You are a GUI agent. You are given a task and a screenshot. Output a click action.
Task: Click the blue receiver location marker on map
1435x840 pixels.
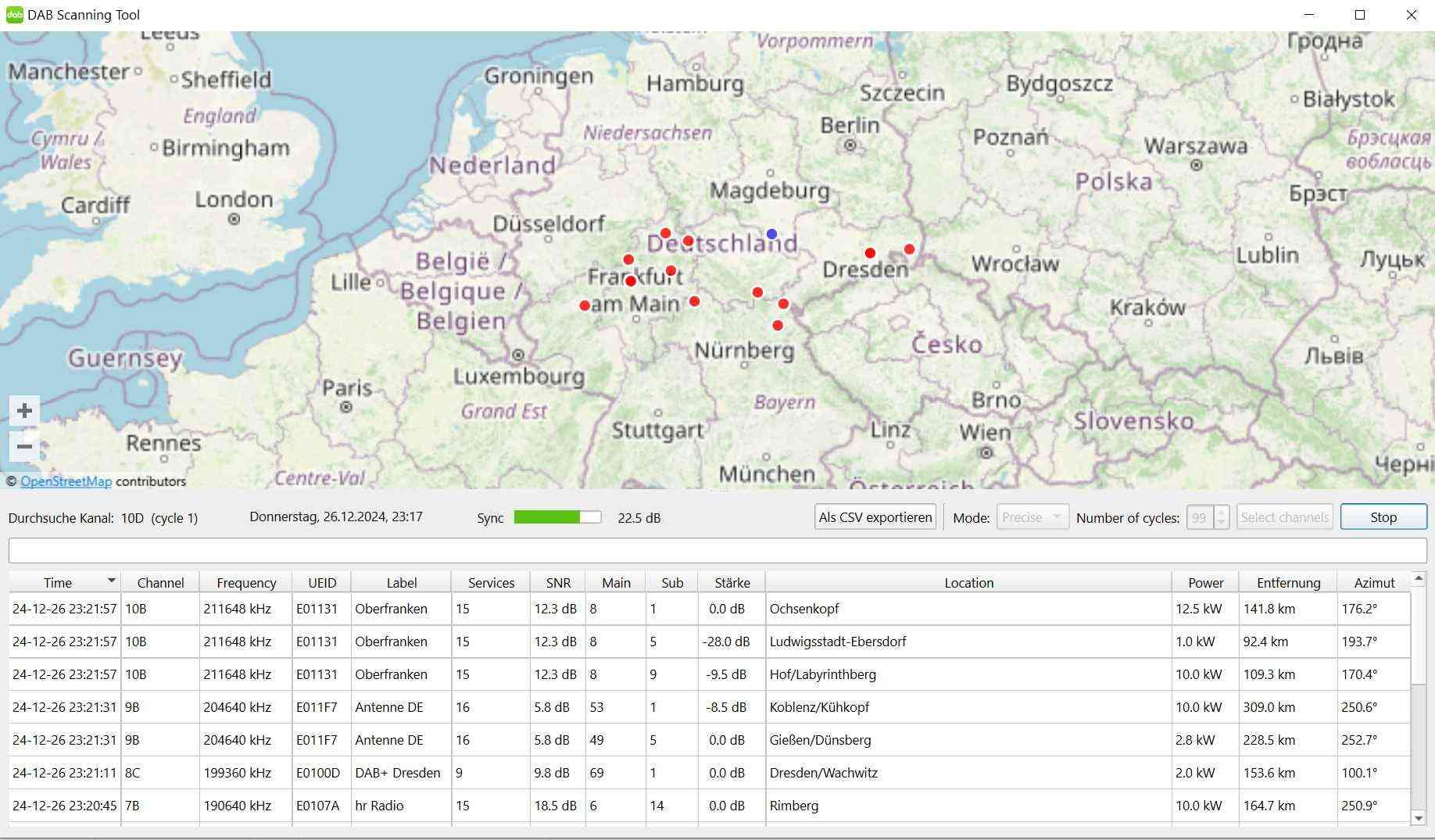pos(771,234)
